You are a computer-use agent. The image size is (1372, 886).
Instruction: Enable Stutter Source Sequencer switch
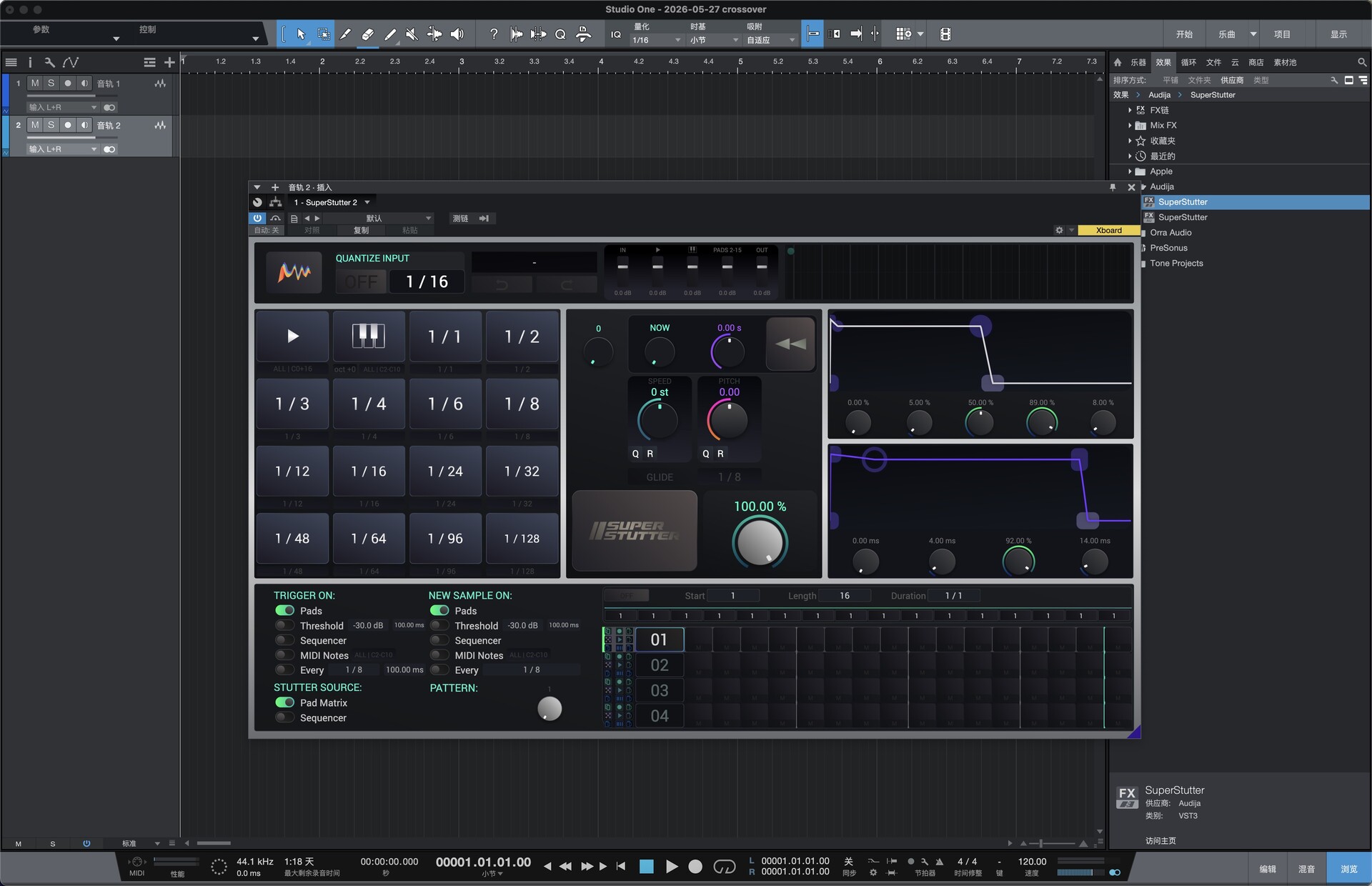(x=284, y=717)
